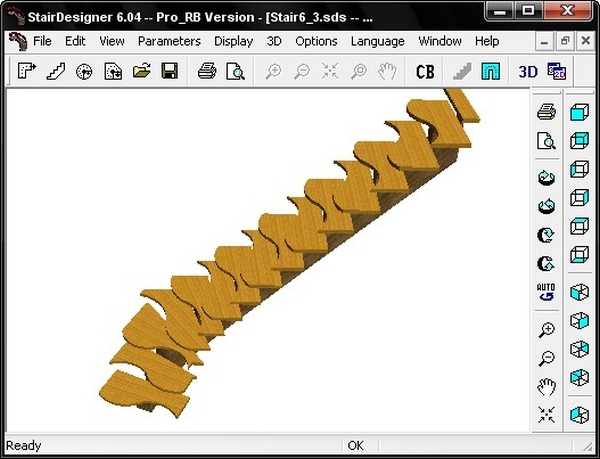Select the pan hand tool in right toolbar
Viewport: 600px width, 459px height.
click(546, 387)
